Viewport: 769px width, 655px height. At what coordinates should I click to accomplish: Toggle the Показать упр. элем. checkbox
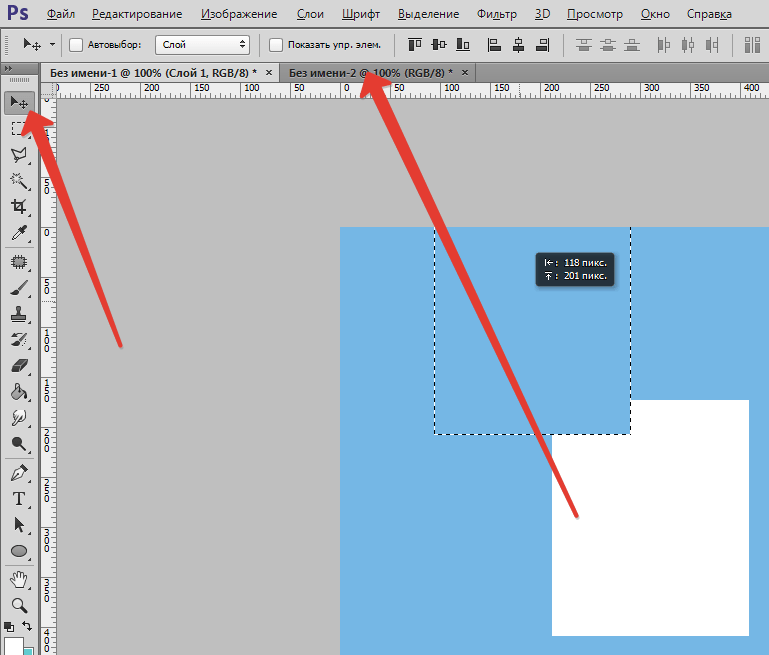click(277, 45)
